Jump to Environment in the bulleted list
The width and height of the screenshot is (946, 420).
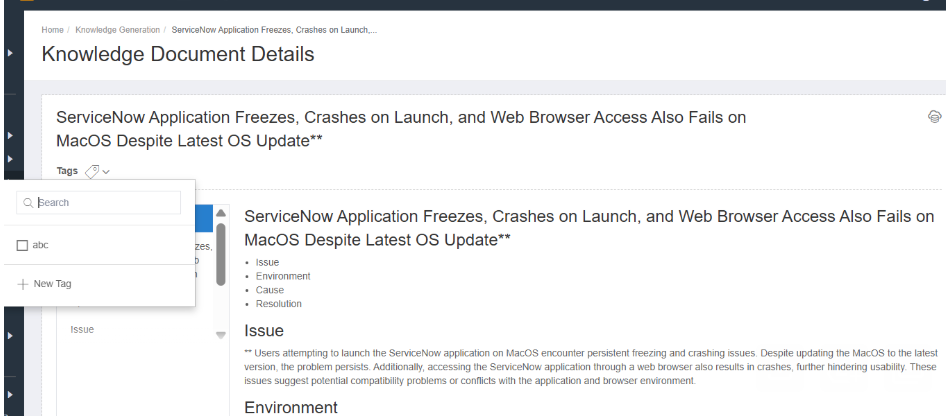[283, 276]
